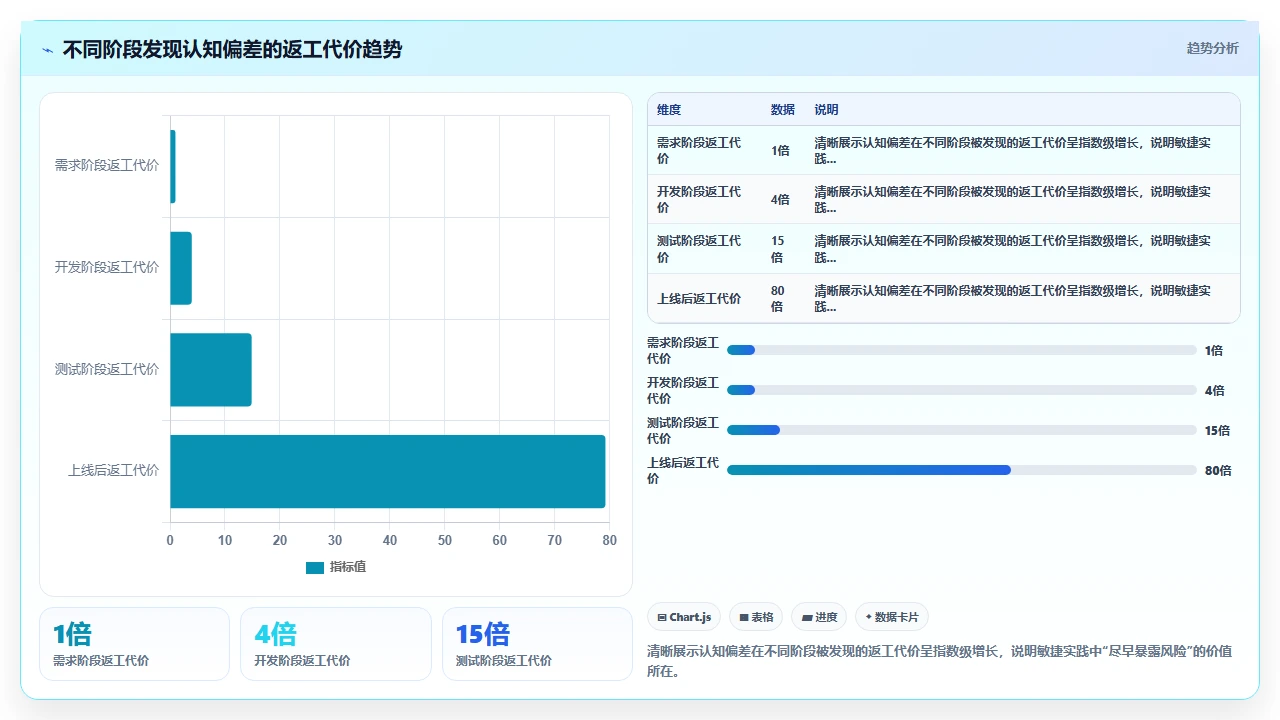Click the trend icon beside the page title
The width and height of the screenshot is (1280, 720).
point(48,50)
